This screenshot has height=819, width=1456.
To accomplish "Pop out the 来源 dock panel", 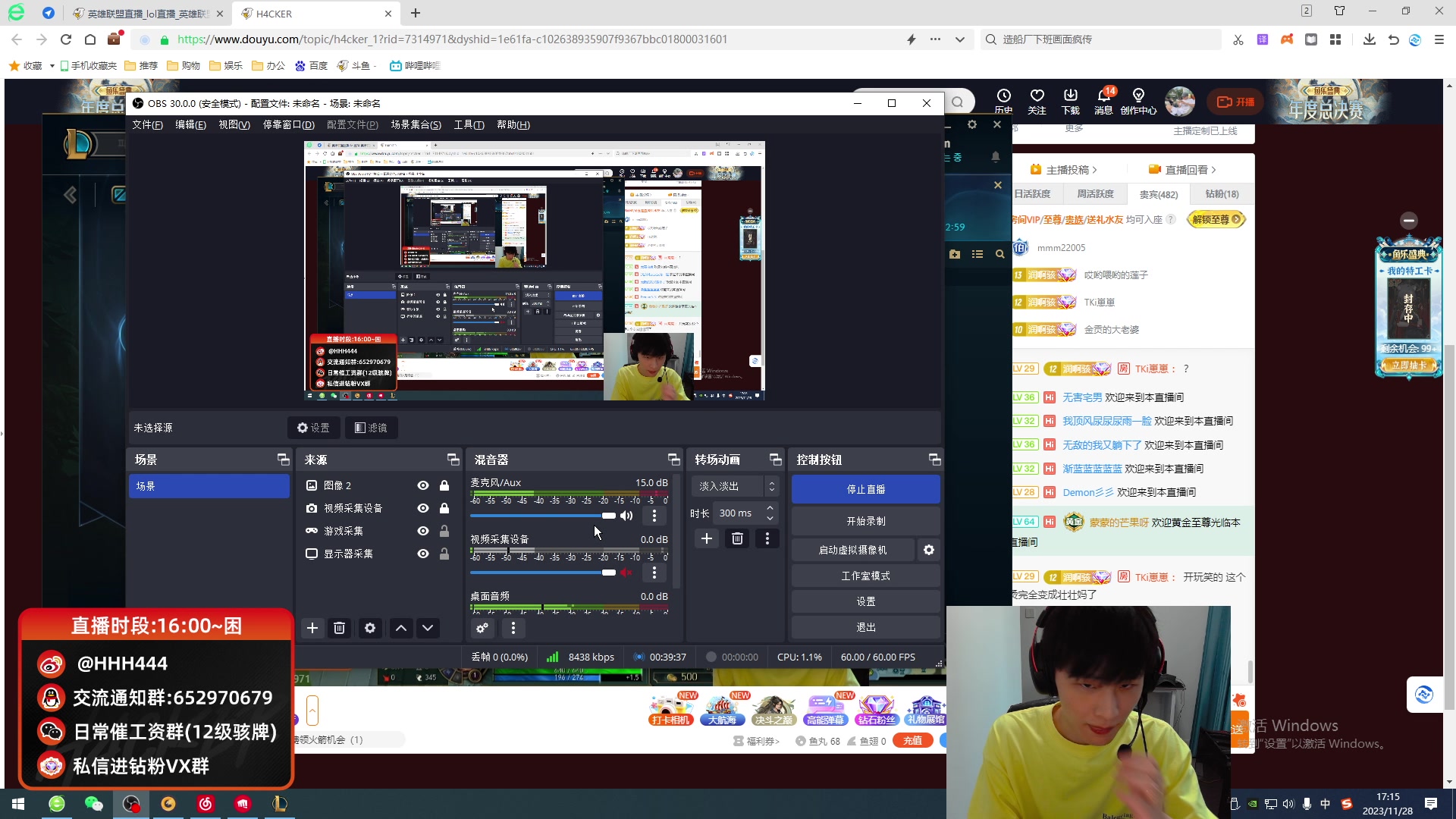I will click(453, 460).
